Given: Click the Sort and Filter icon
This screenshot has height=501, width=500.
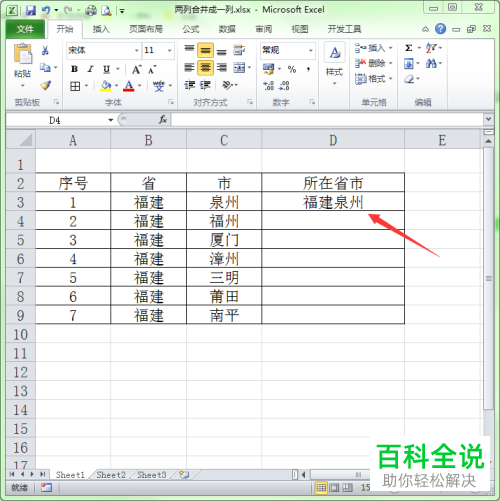Looking at the screenshot, I should coord(431,48).
